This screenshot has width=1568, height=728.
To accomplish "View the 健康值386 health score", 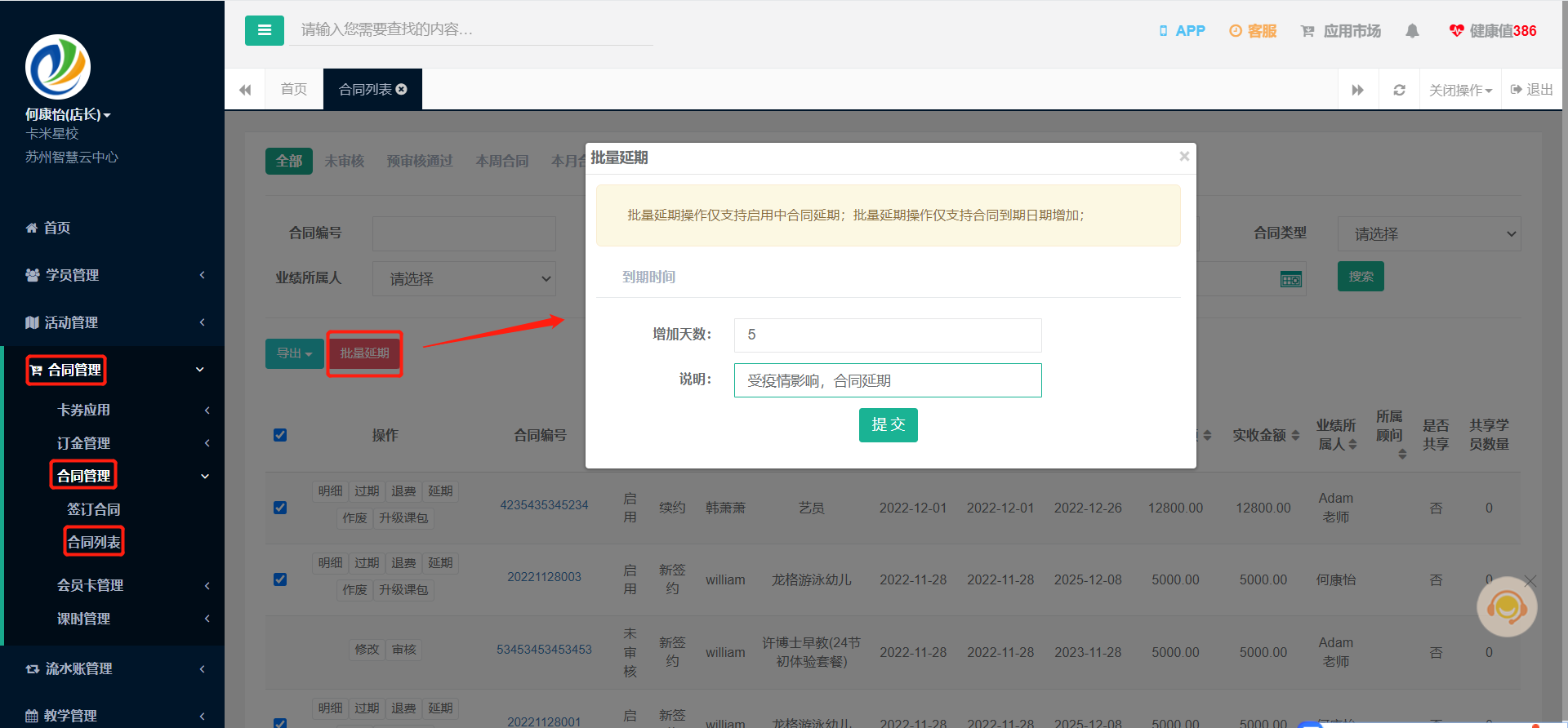I will [1493, 31].
